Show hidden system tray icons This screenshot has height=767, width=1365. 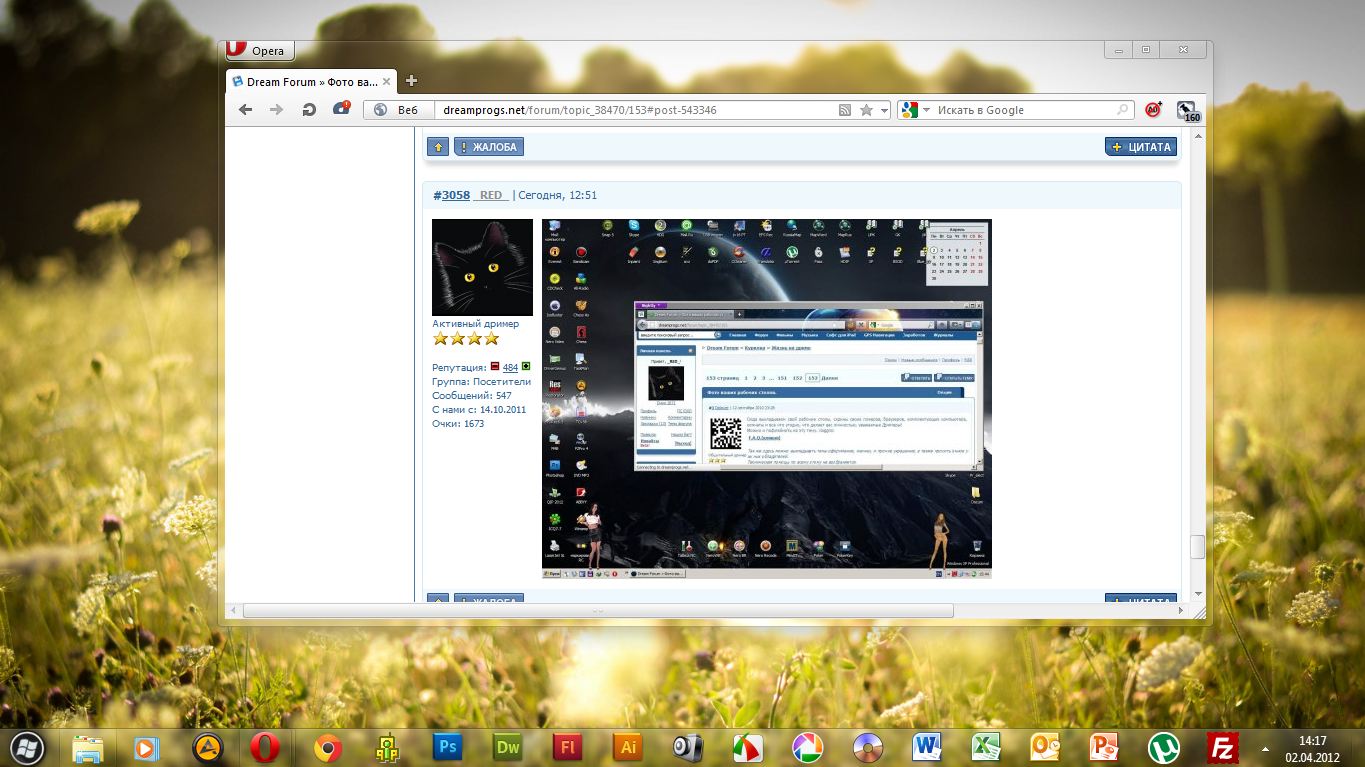pos(1267,748)
